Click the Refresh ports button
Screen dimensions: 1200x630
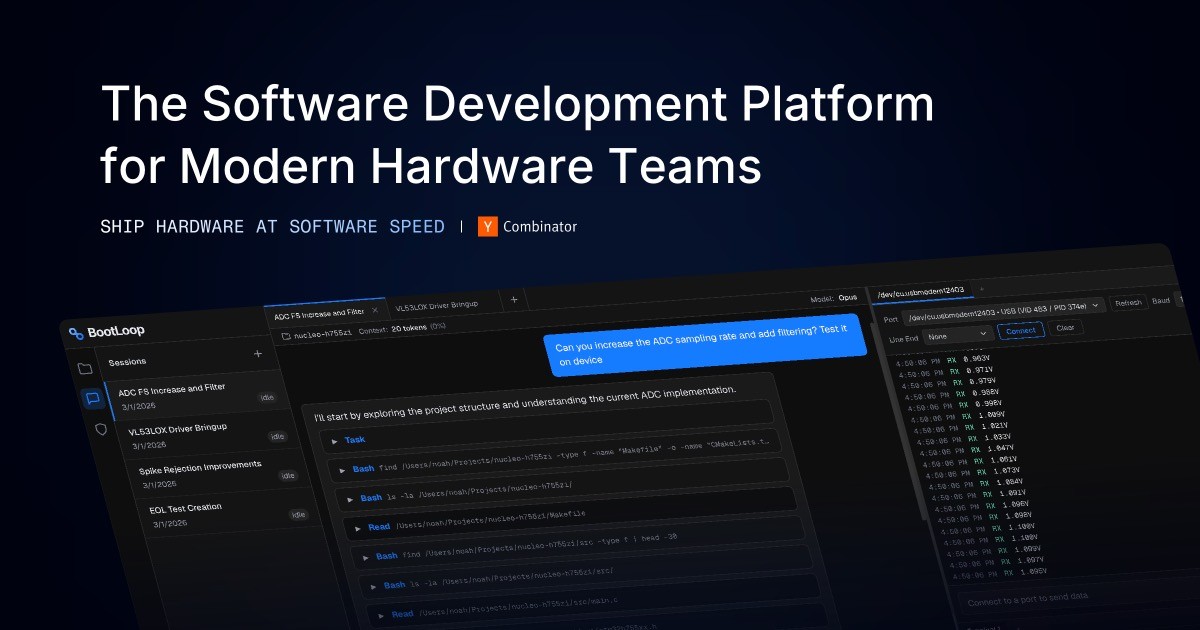click(1127, 302)
